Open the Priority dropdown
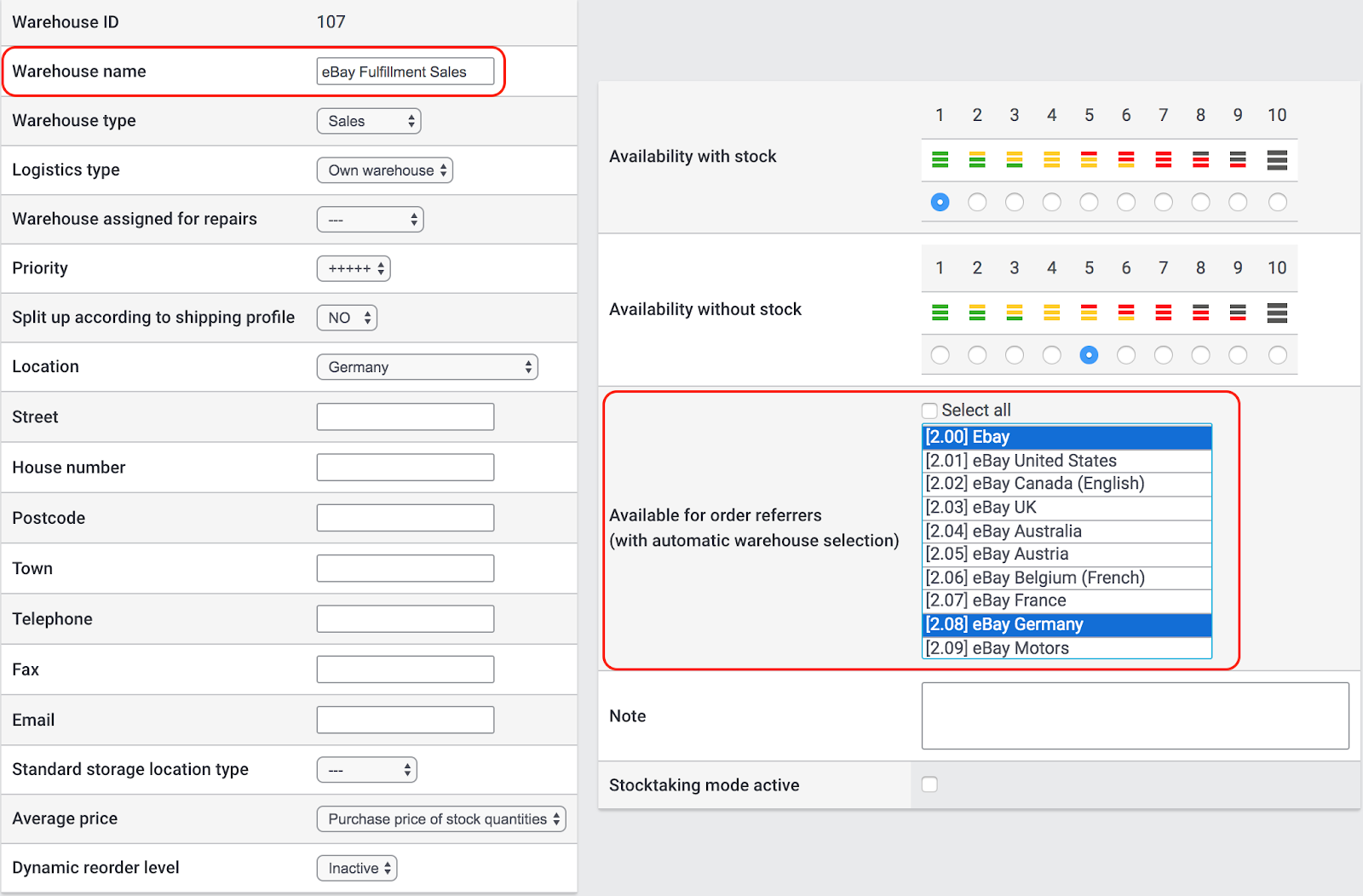Viewport: 1363px width, 896px height. click(x=354, y=268)
